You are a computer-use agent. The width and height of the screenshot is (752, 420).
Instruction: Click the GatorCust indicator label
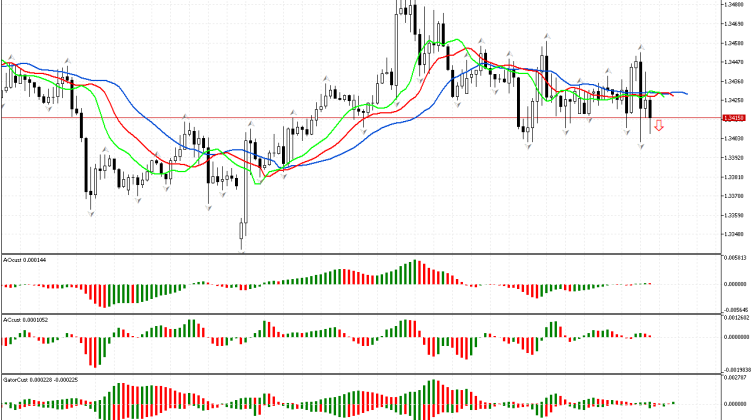tap(32, 380)
